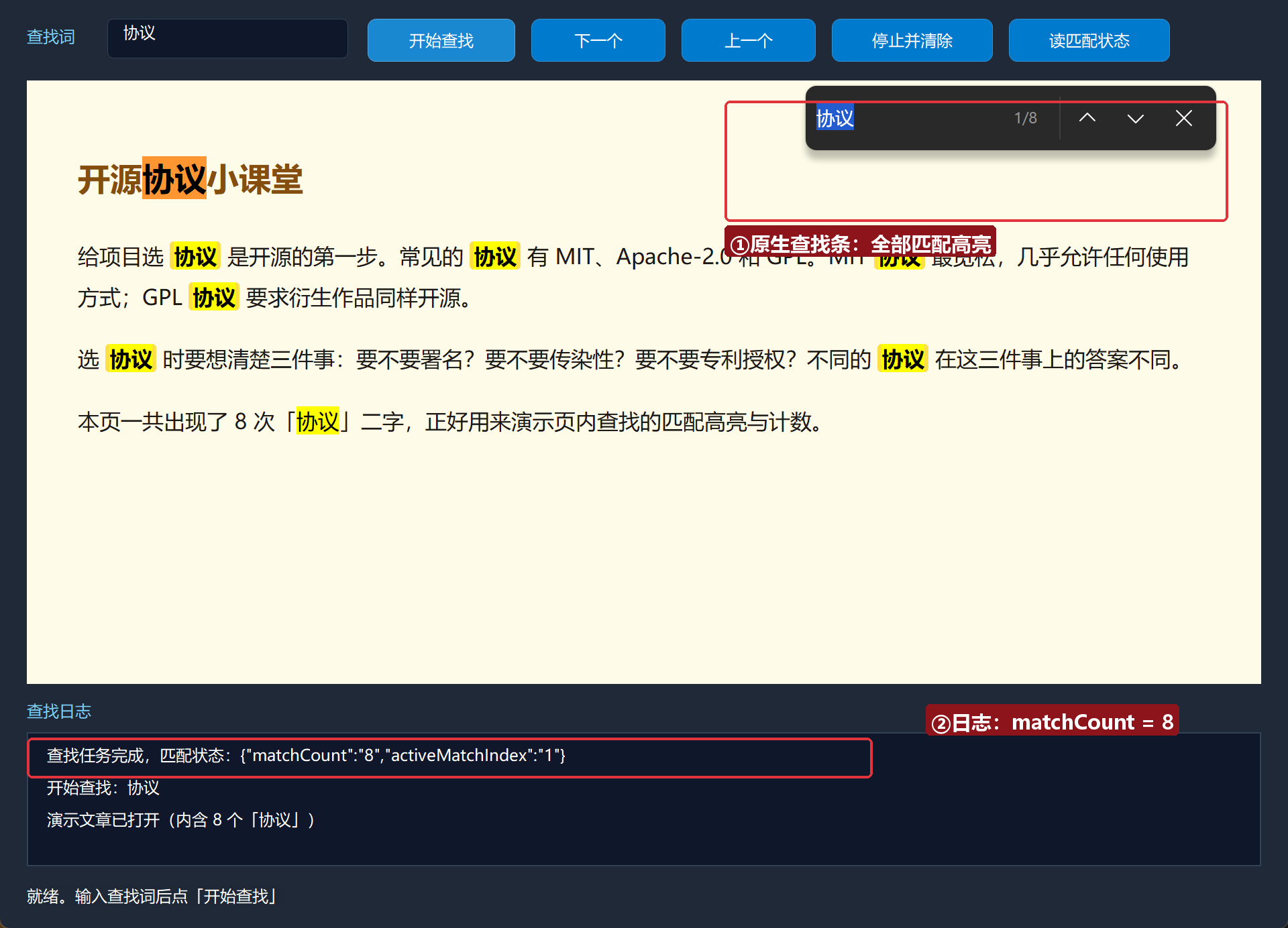1288x928 pixels.
Task: Click the status text 就绪。输入查找词后点「开始查找」
Action: (x=153, y=896)
